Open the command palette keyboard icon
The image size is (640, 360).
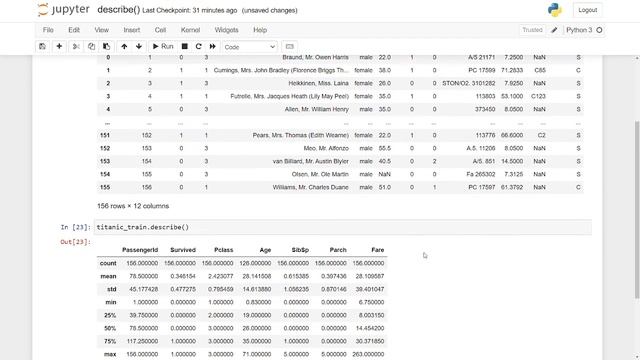coord(289,47)
